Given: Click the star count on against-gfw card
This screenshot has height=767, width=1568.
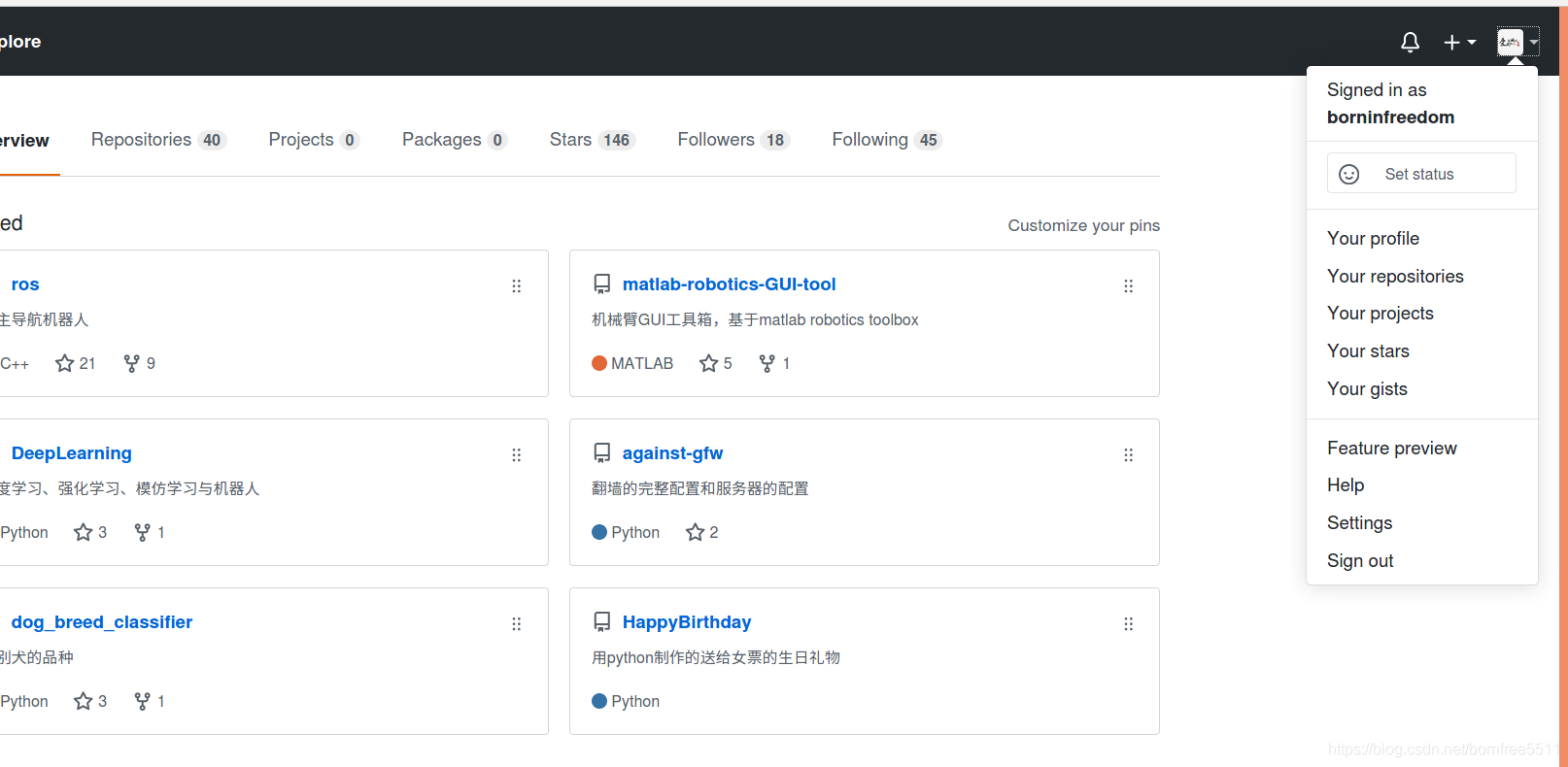Looking at the screenshot, I should tap(702, 532).
